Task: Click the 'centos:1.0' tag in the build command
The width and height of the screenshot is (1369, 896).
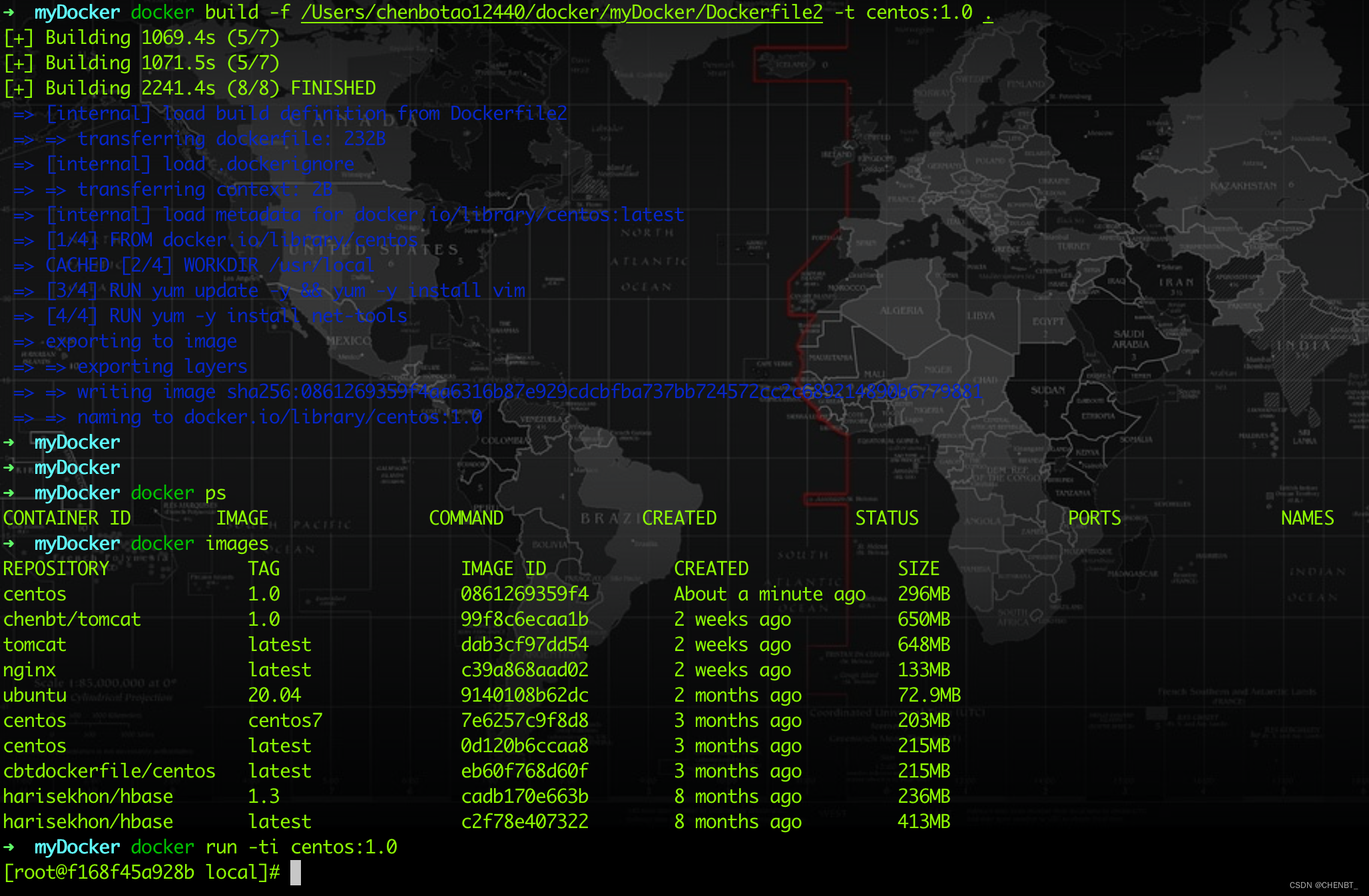Action: (919, 12)
